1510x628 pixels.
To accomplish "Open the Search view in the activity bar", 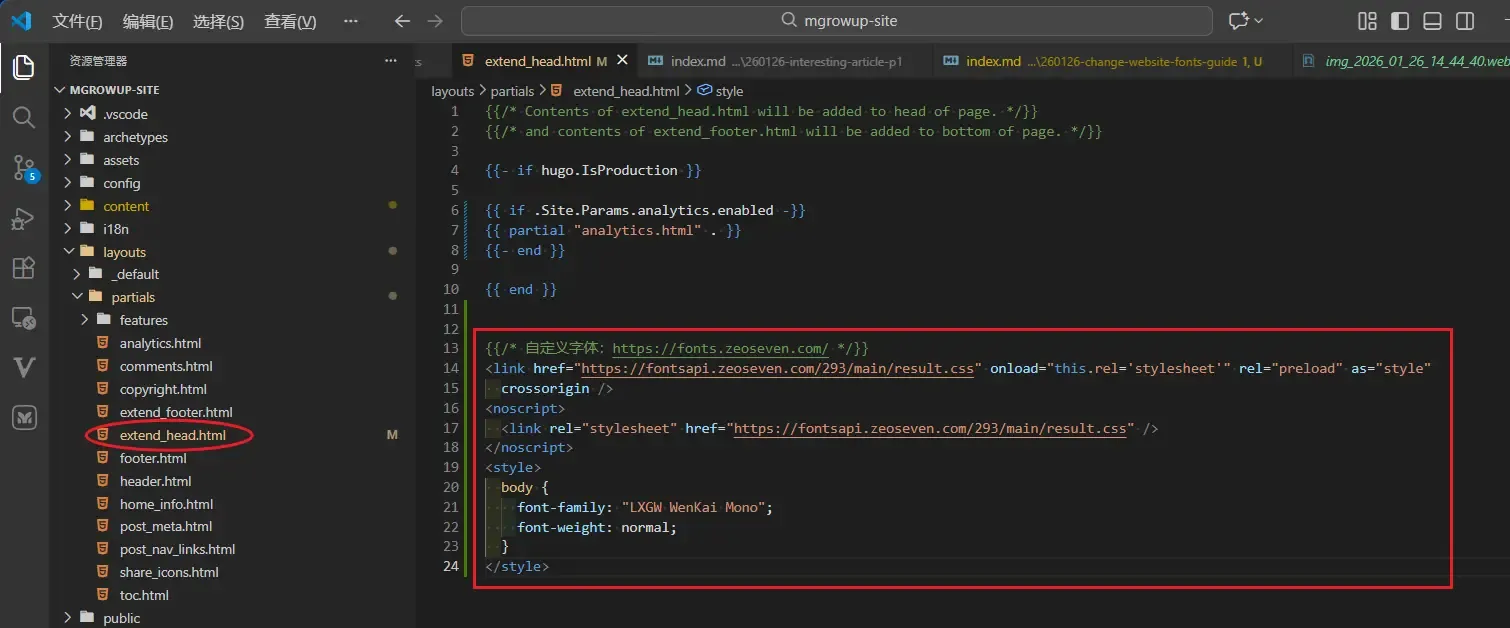I will pos(24,117).
